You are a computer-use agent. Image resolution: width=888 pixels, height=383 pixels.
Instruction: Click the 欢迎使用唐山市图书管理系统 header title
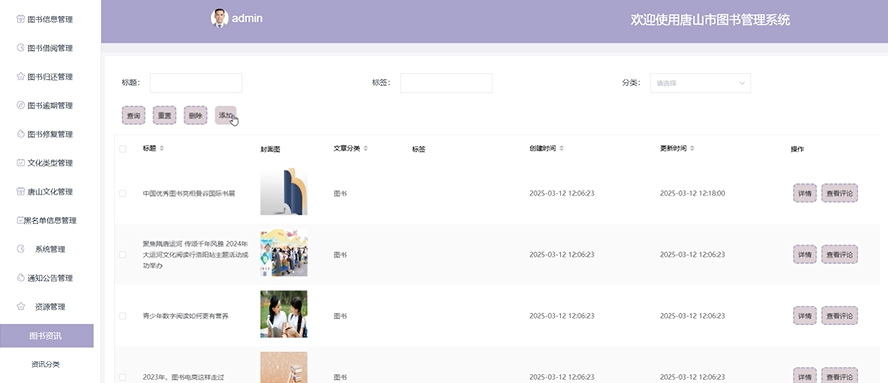(x=710, y=20)
